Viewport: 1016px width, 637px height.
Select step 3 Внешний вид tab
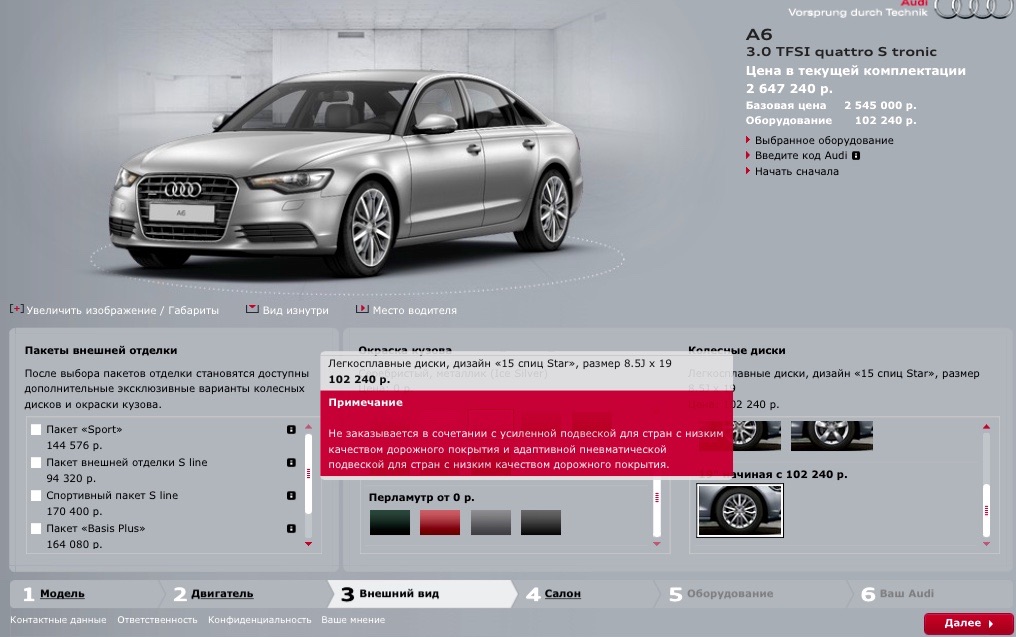(x=421, y=594)
